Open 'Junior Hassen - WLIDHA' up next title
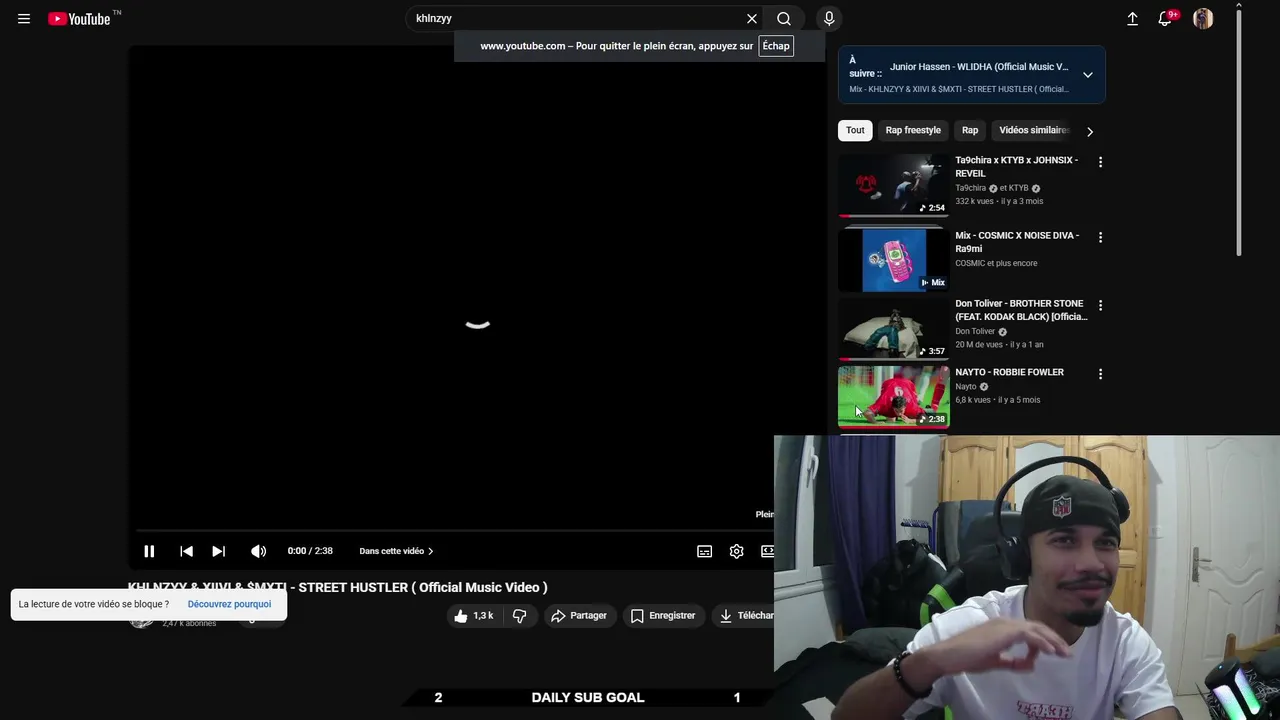Screen dimensions: 1280x720 (979, 67)
